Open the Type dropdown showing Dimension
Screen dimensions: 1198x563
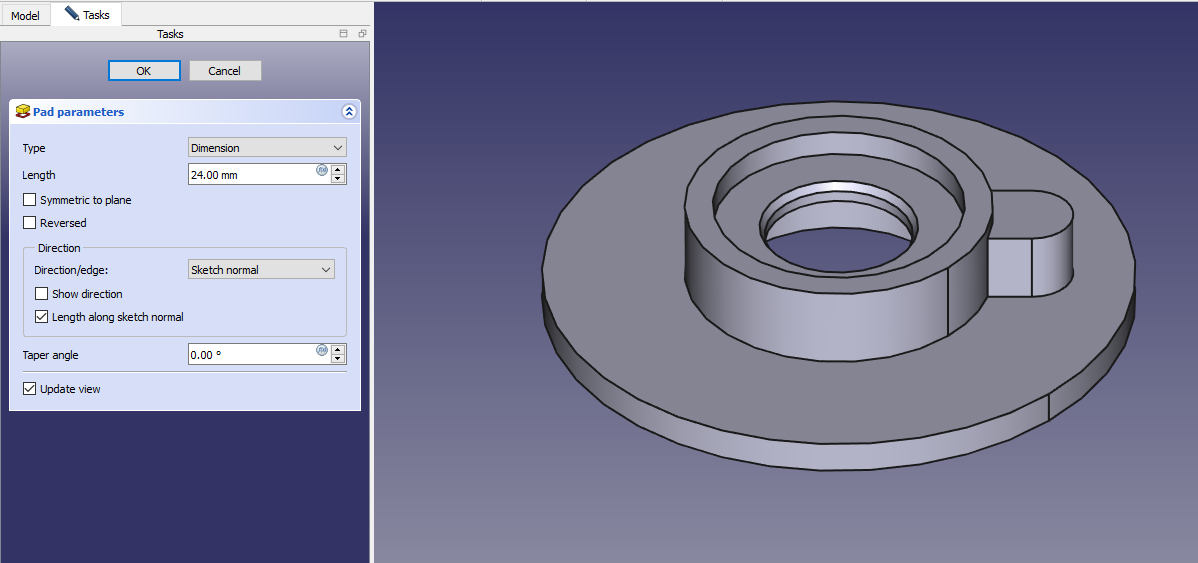pyautogui.click(x=267, y=148)
